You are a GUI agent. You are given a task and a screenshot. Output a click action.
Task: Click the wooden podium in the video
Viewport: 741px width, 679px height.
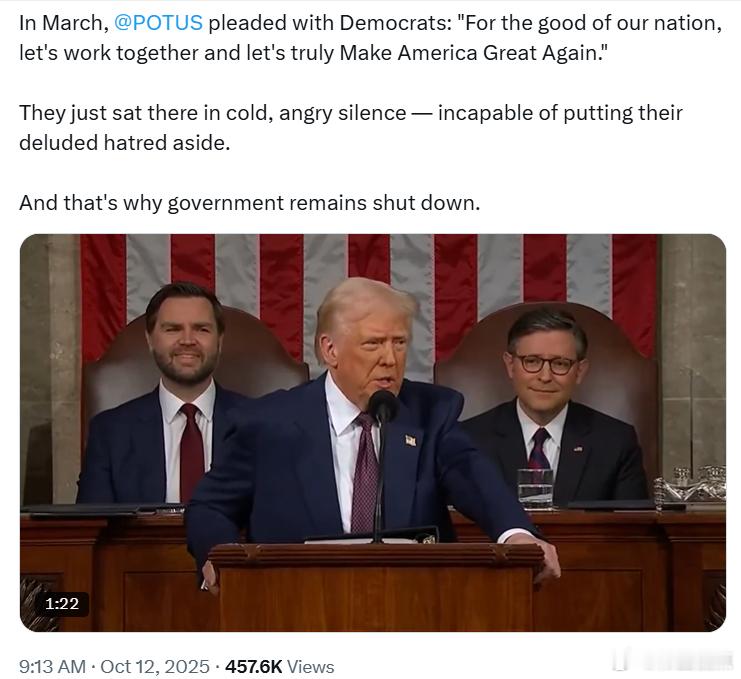(x=376, y=587)
